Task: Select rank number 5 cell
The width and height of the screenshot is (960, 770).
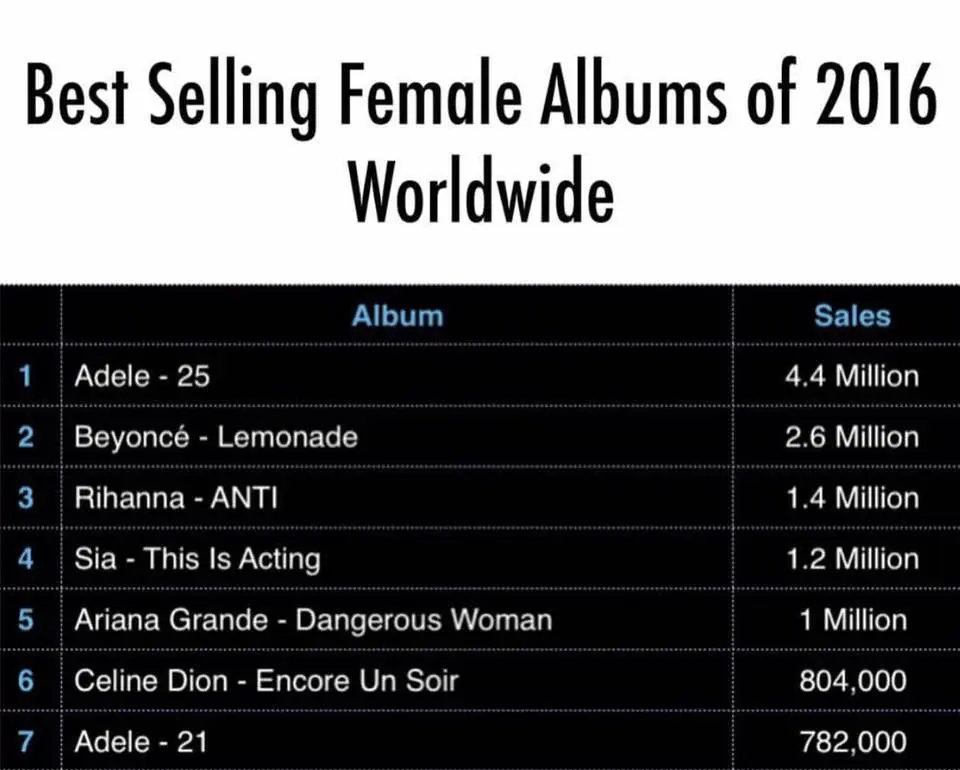Action: [x=26, y=620]
